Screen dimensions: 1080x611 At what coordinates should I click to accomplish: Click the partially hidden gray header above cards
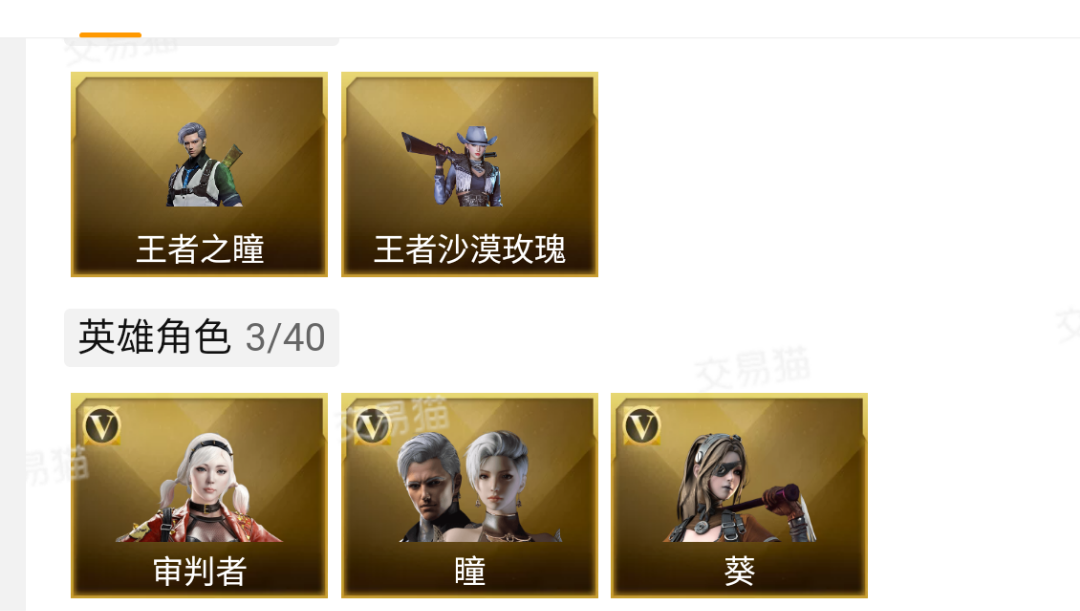pyautogui.click(x=201, y=41)
